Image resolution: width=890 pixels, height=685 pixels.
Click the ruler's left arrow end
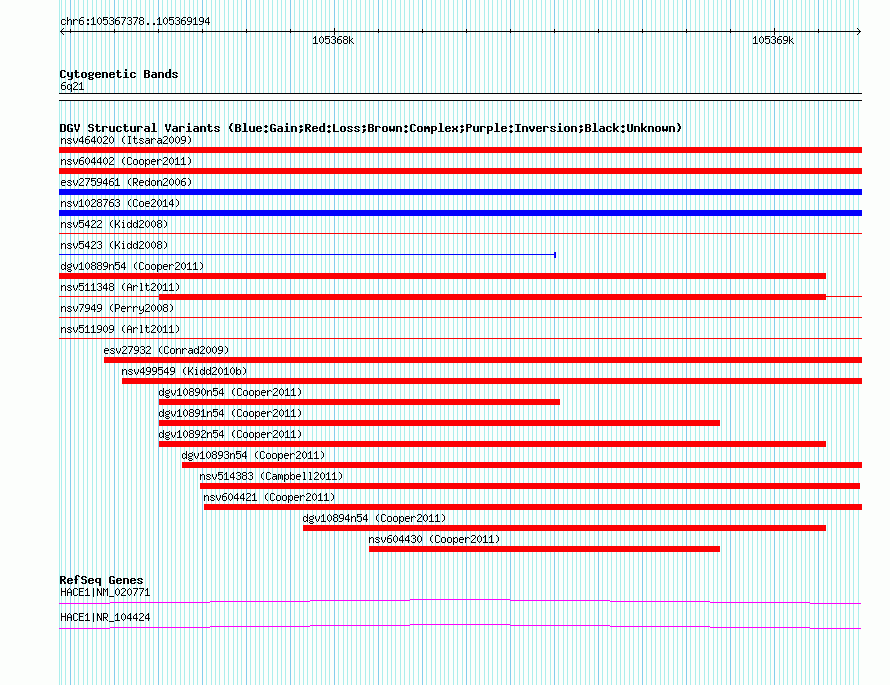pyautogui.click(x=62, y=32)
